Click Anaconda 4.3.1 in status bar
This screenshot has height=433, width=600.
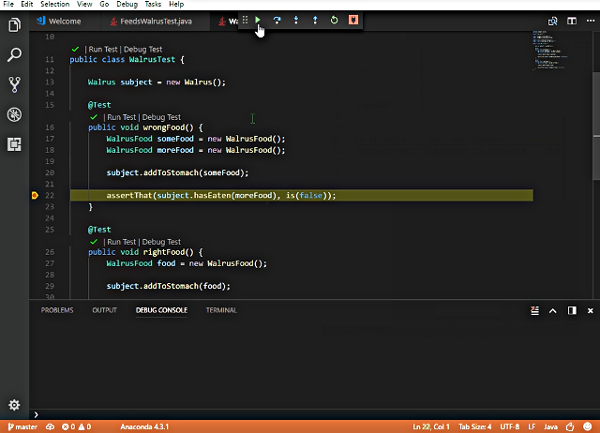coord(144,426)
